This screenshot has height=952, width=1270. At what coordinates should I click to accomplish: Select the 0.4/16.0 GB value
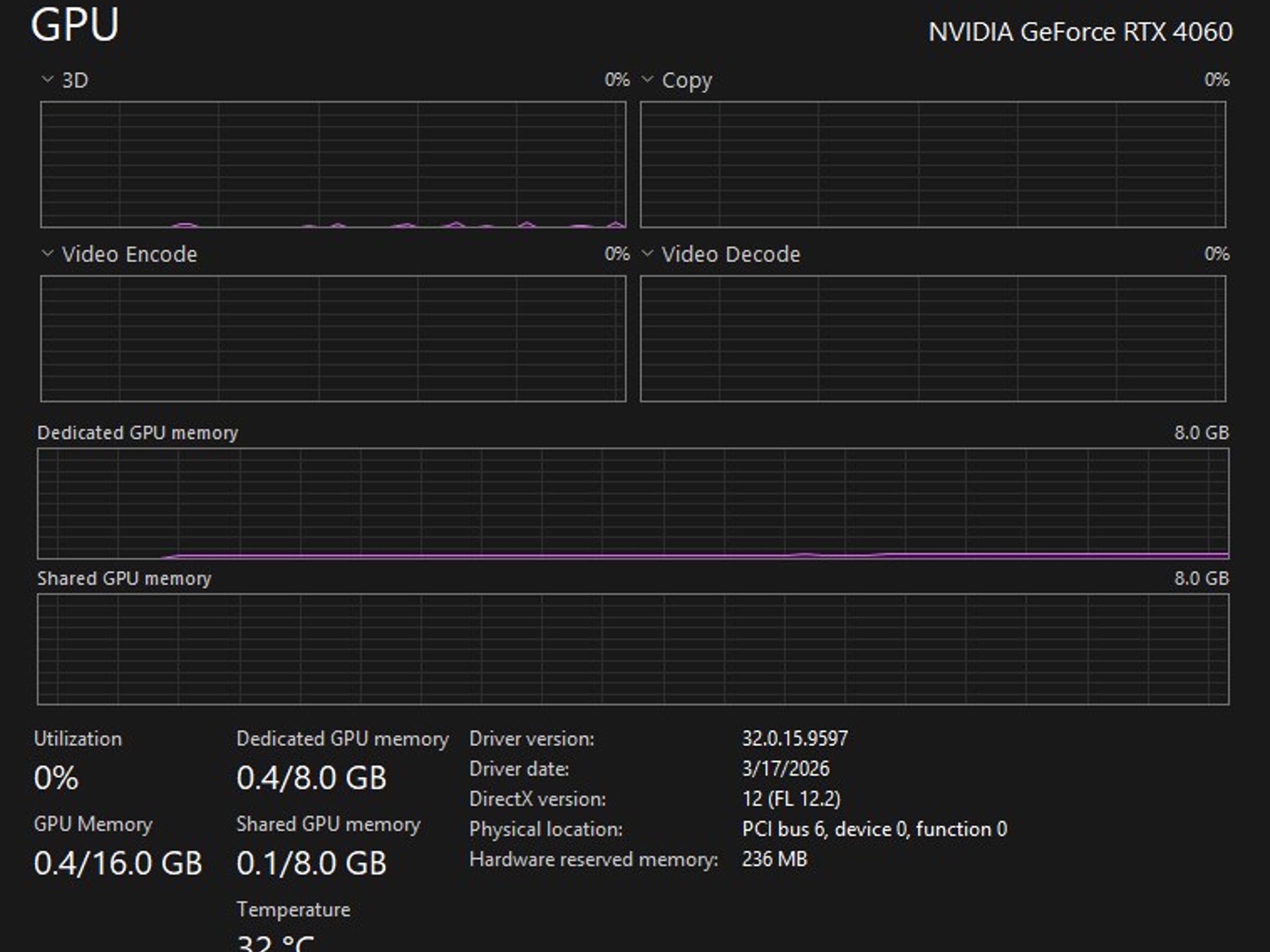pyautogui.click(x=118, y=863)
